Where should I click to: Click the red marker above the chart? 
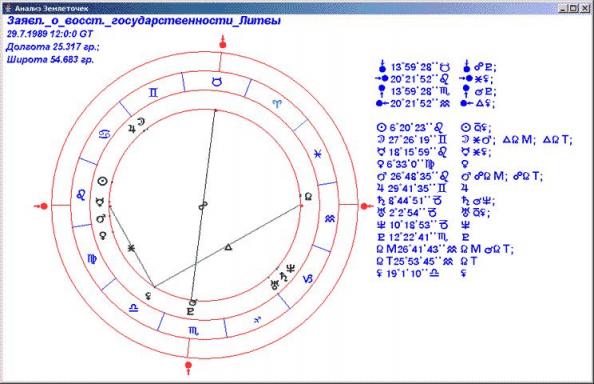[x=223, y=43]
